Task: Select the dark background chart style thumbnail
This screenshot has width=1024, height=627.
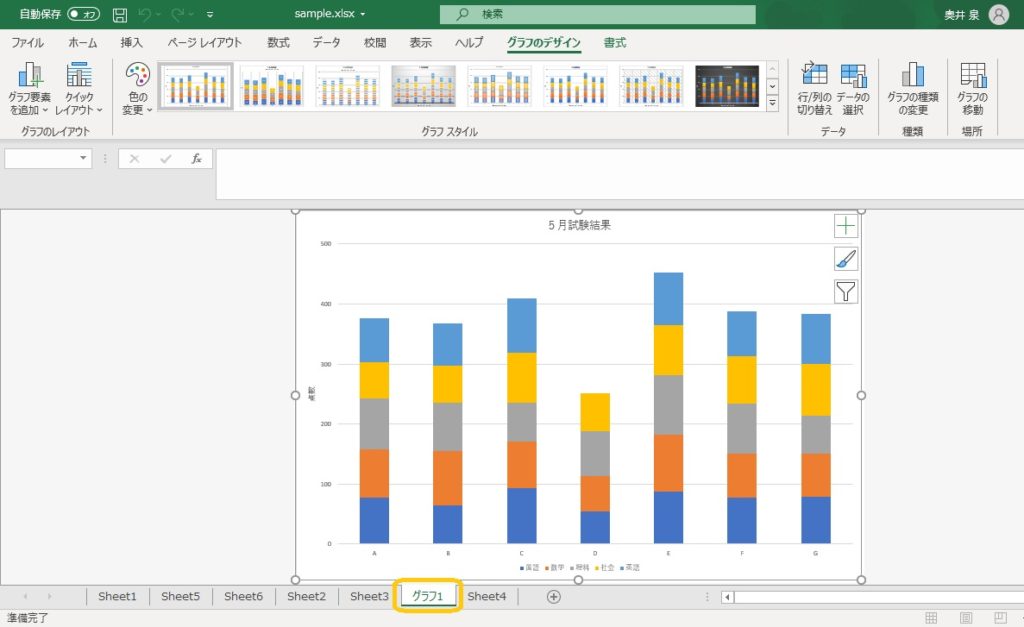Action: click(x=727, y=86)
